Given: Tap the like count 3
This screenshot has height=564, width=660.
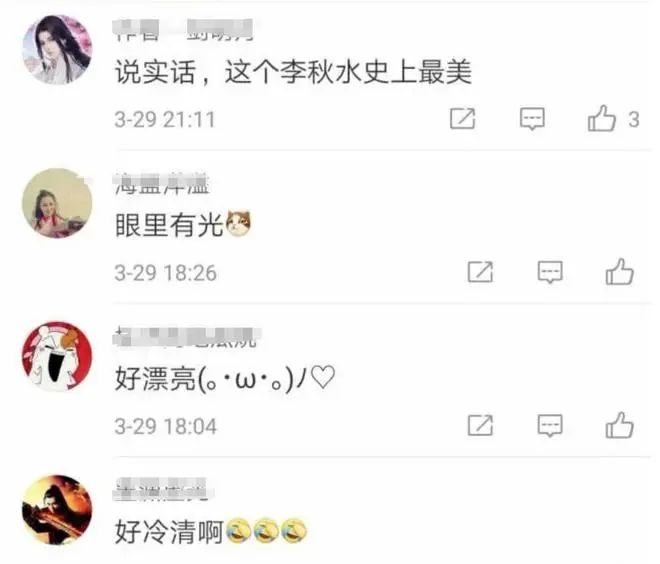Looking at the screenshot, I should click(634, 120).
